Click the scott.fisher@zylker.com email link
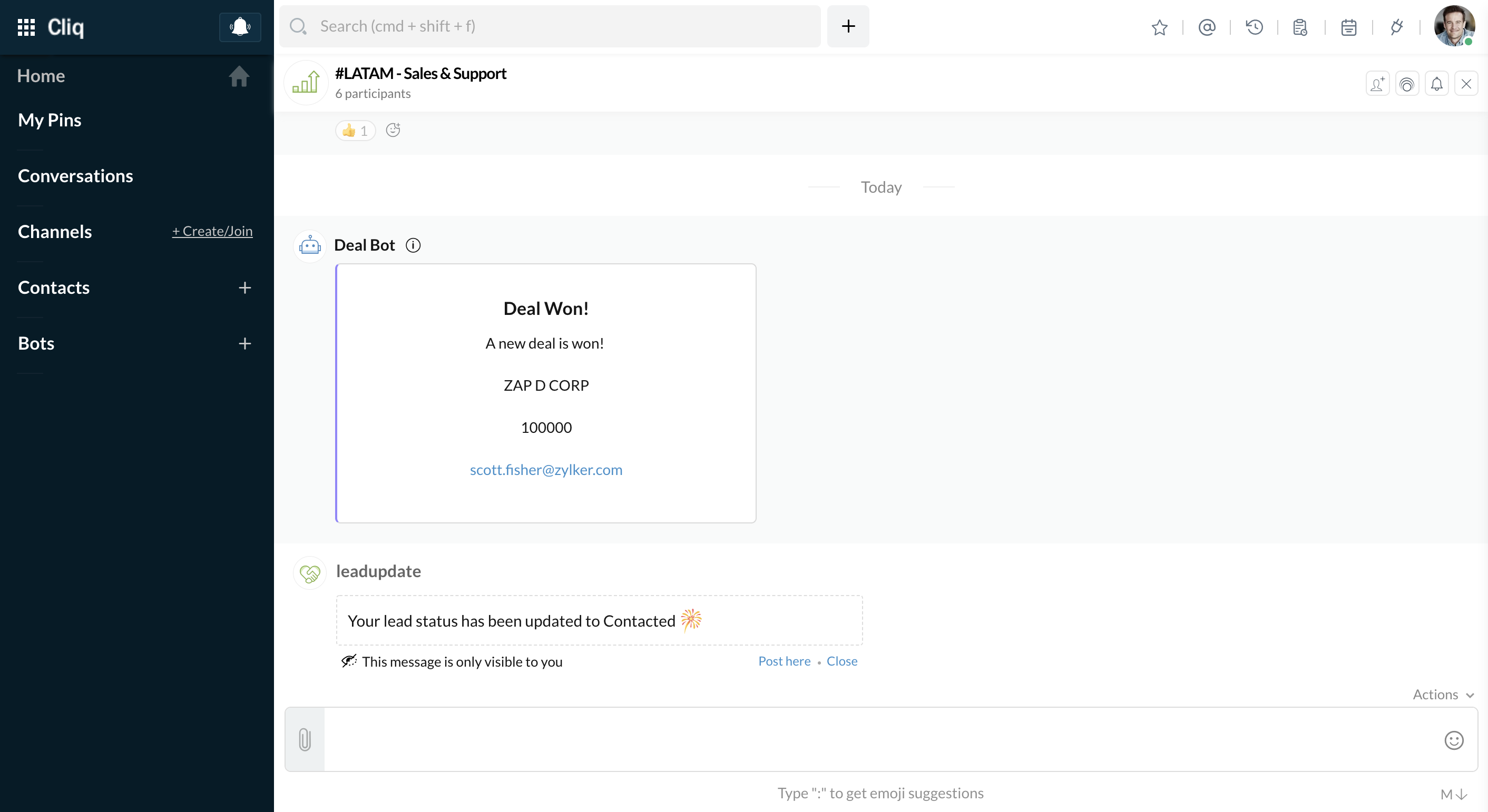Viewport: 1488px width, 812px height. pos(546,469)
